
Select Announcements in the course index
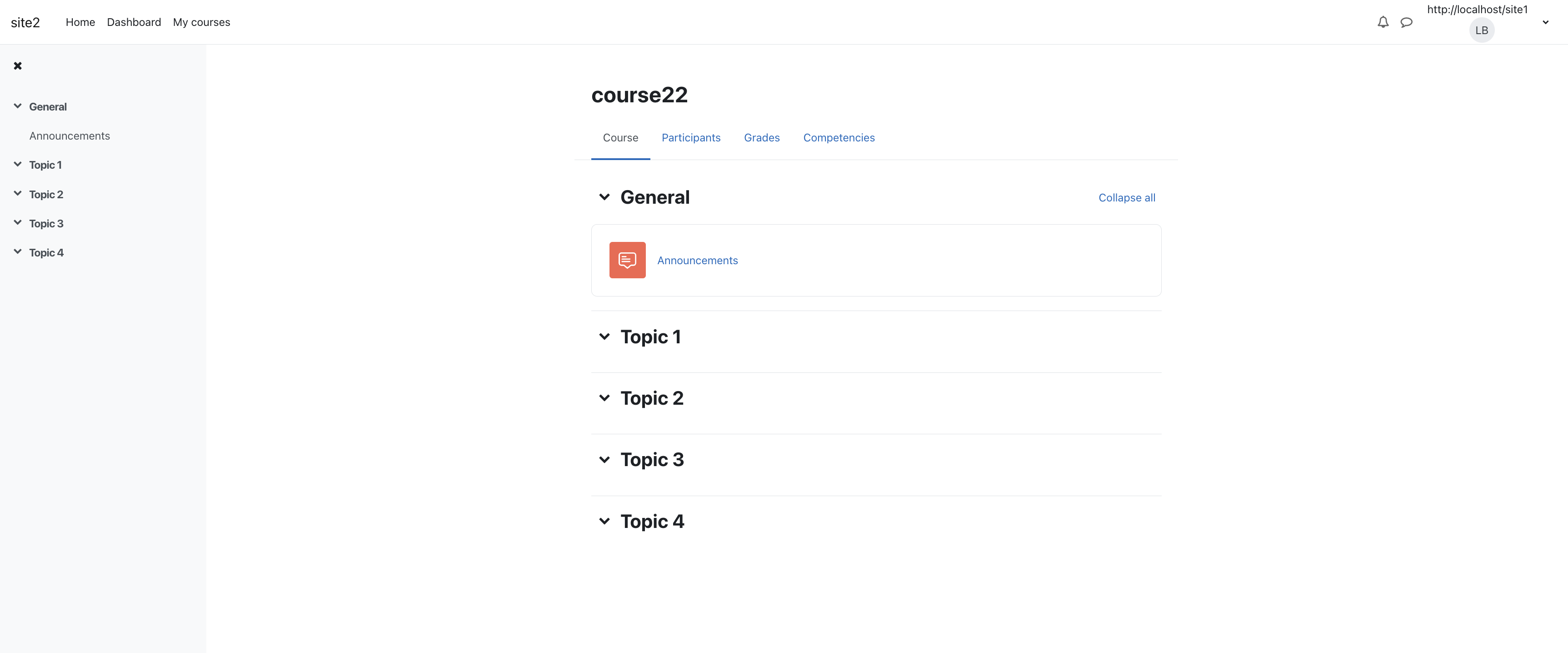(70, 136)
